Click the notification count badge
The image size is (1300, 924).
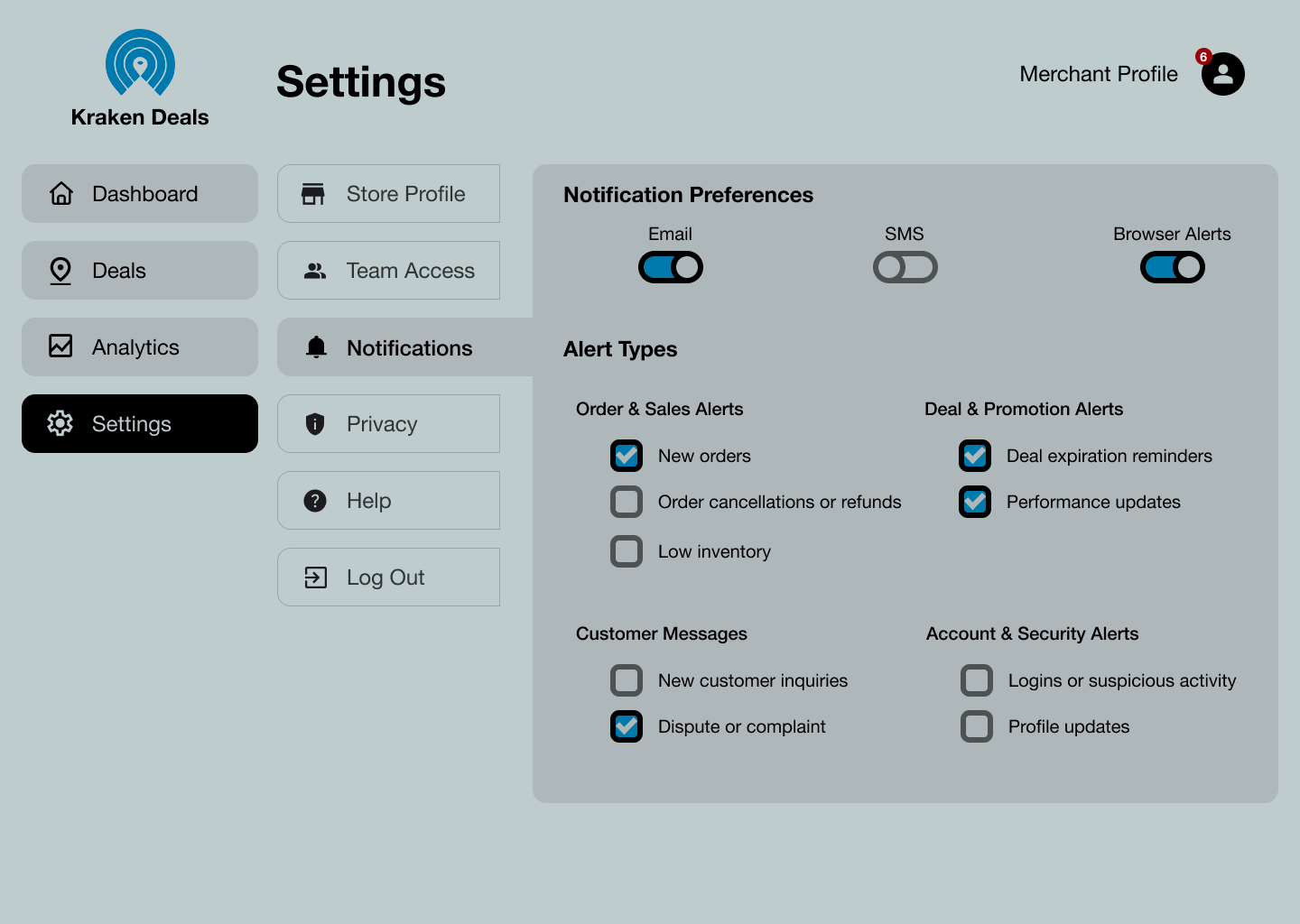1203,57
